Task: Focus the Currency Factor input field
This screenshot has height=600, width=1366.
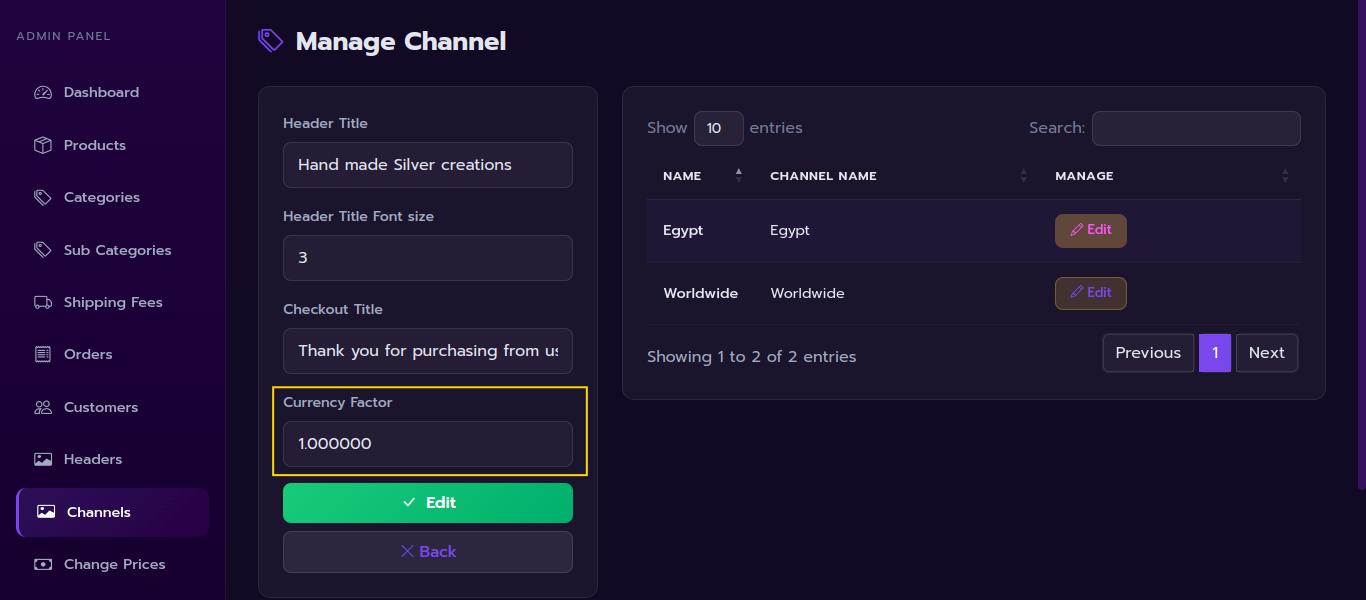Action: point(428,444)
